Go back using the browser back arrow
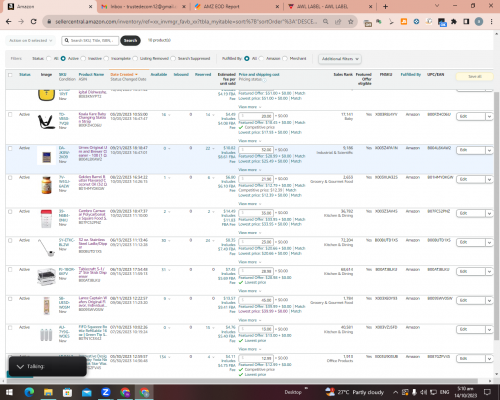Viewport: 500px width, 400px height. coord(9,21)
